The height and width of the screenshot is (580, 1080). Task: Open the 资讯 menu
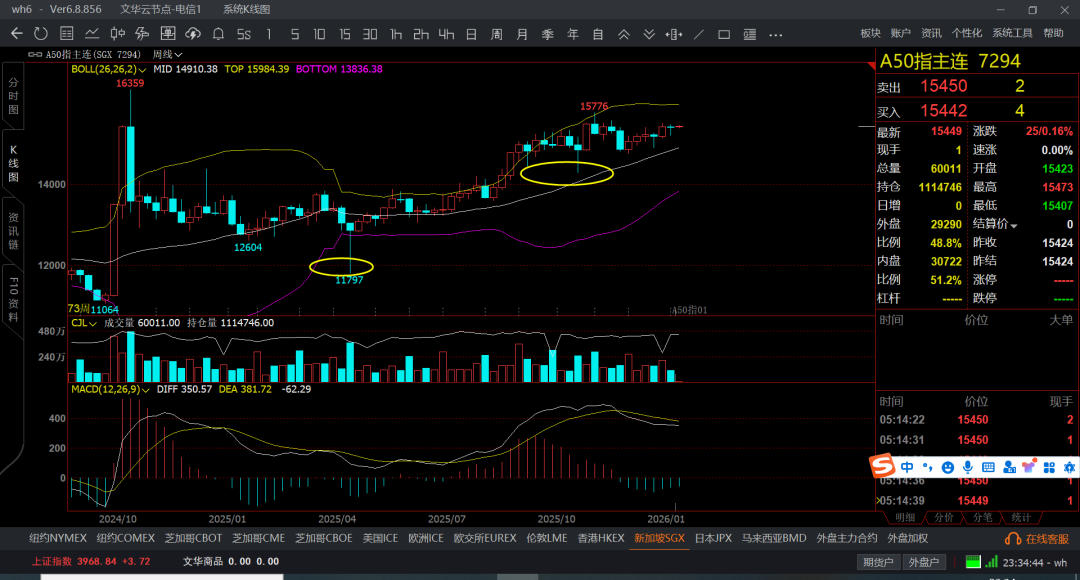tap(931, 33)
